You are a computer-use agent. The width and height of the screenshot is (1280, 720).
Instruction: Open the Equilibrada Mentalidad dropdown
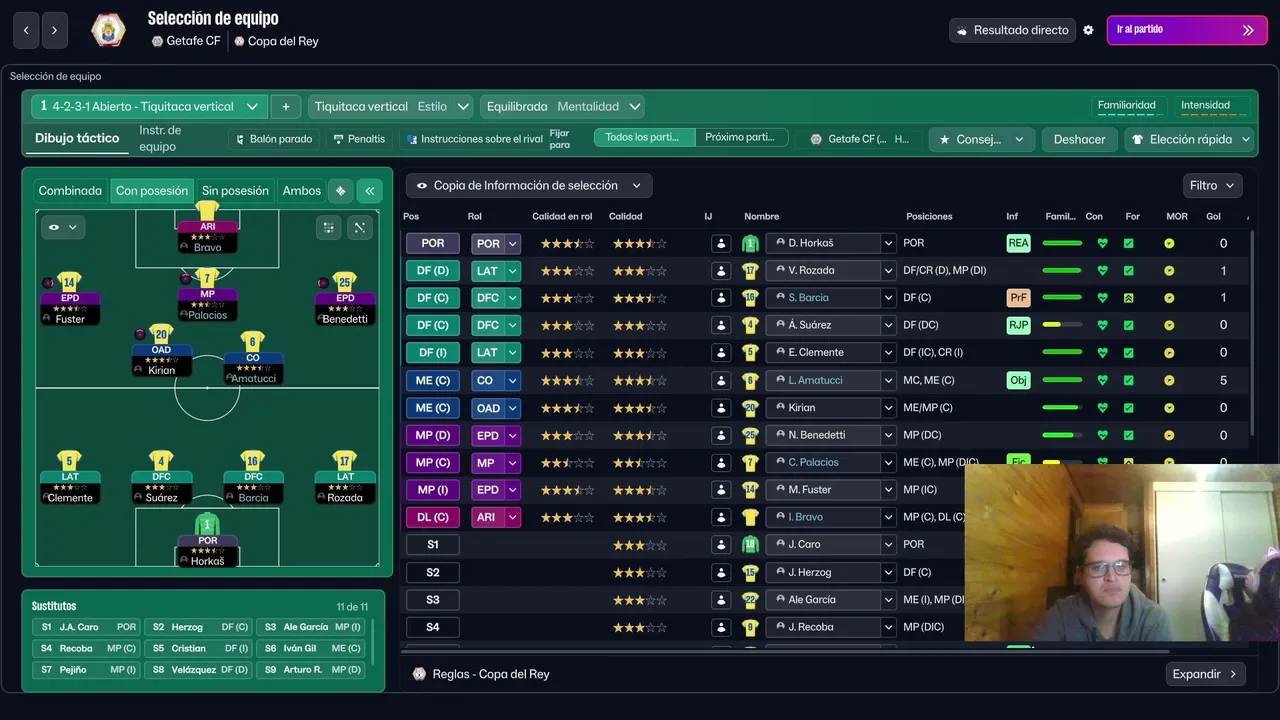[x=562, y=106]
